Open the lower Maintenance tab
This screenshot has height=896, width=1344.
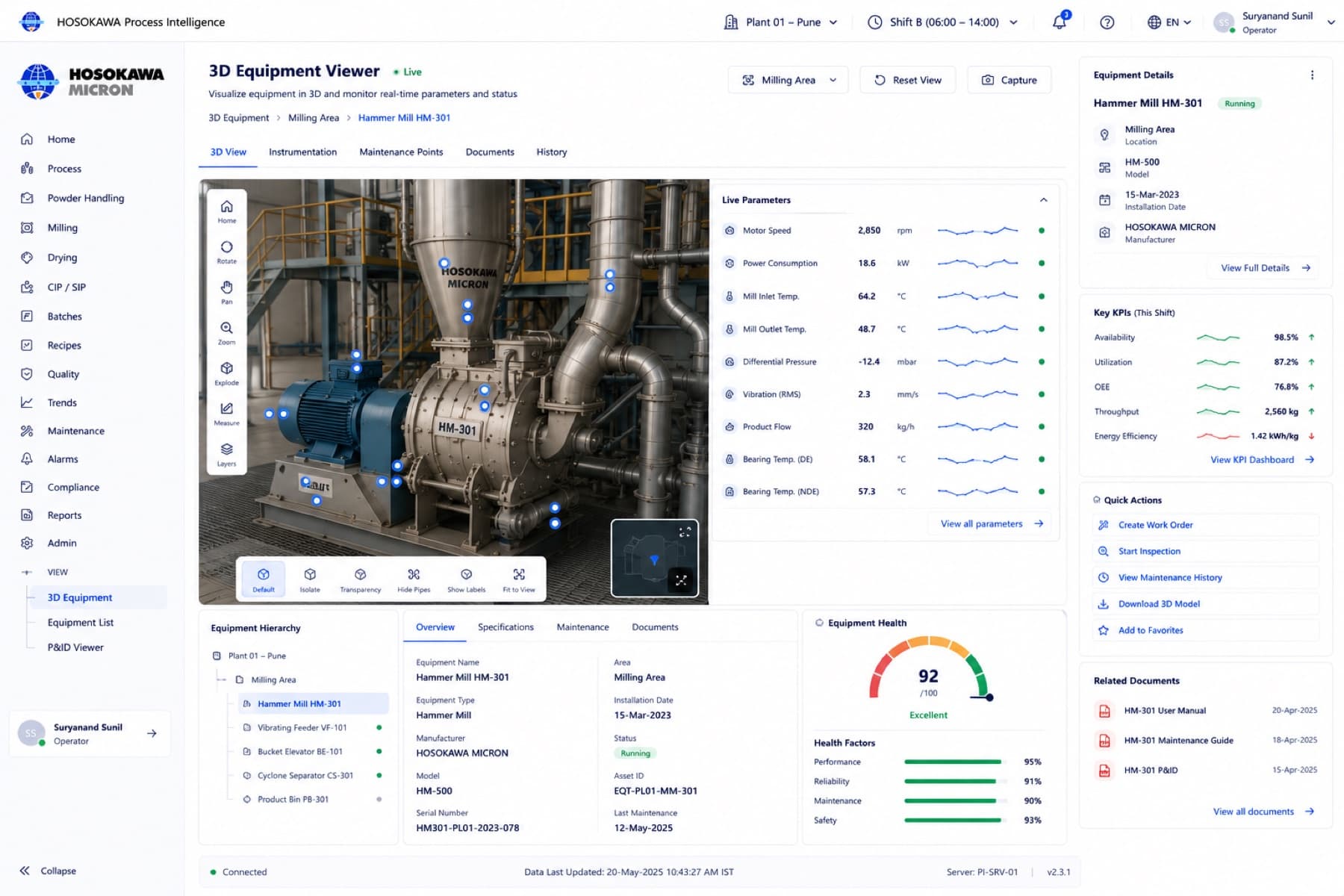tap(582, 627)
